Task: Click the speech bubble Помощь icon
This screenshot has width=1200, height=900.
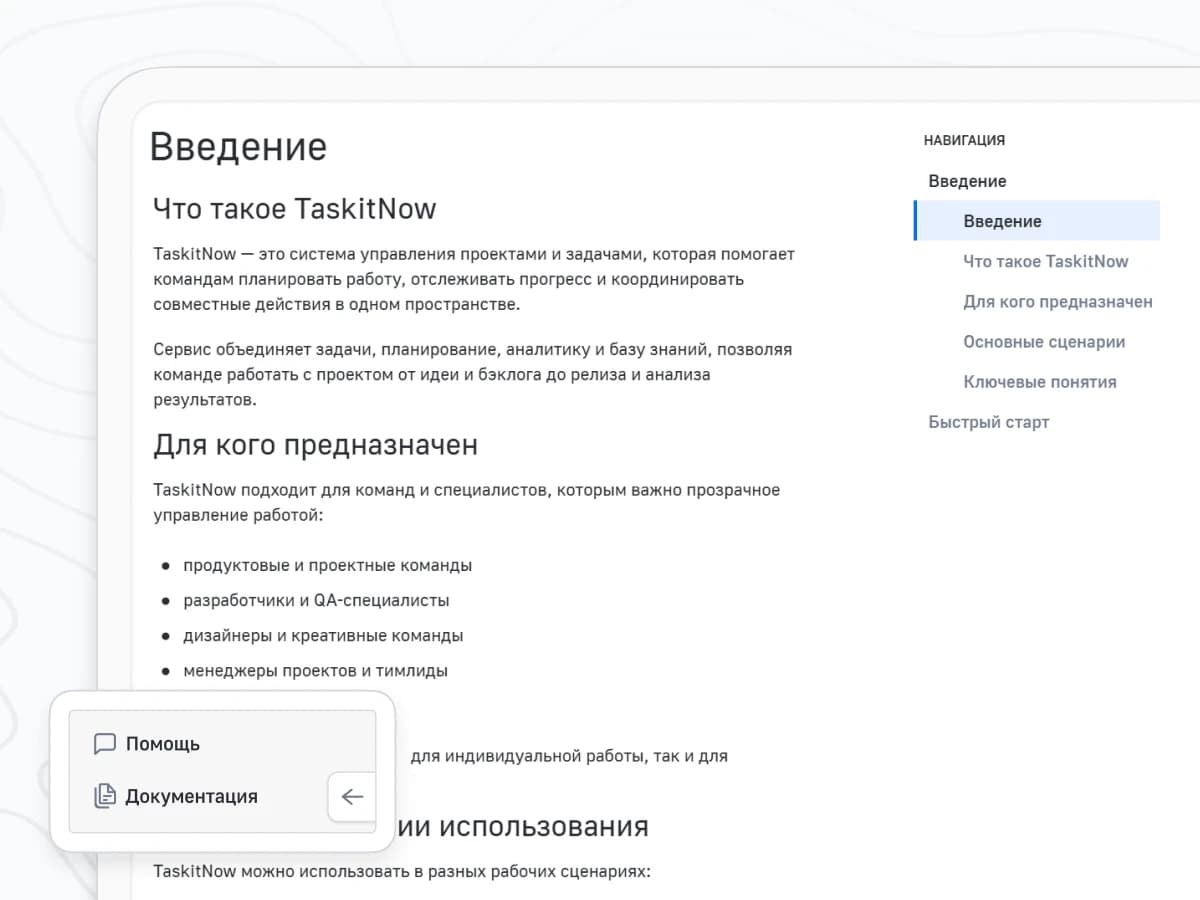Action: 105,743
